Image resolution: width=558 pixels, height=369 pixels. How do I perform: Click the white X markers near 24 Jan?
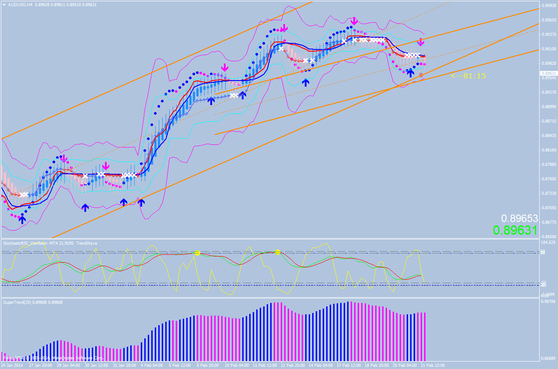24,195
